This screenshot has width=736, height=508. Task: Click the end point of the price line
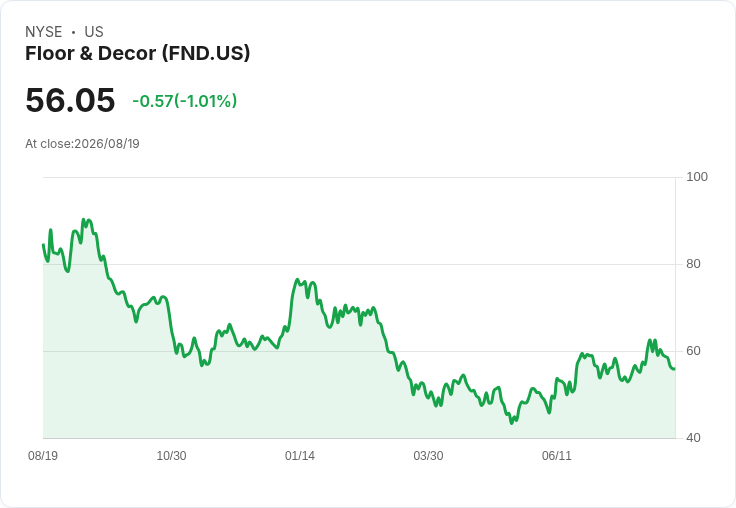pyautogui.click(x=675, y=369)
